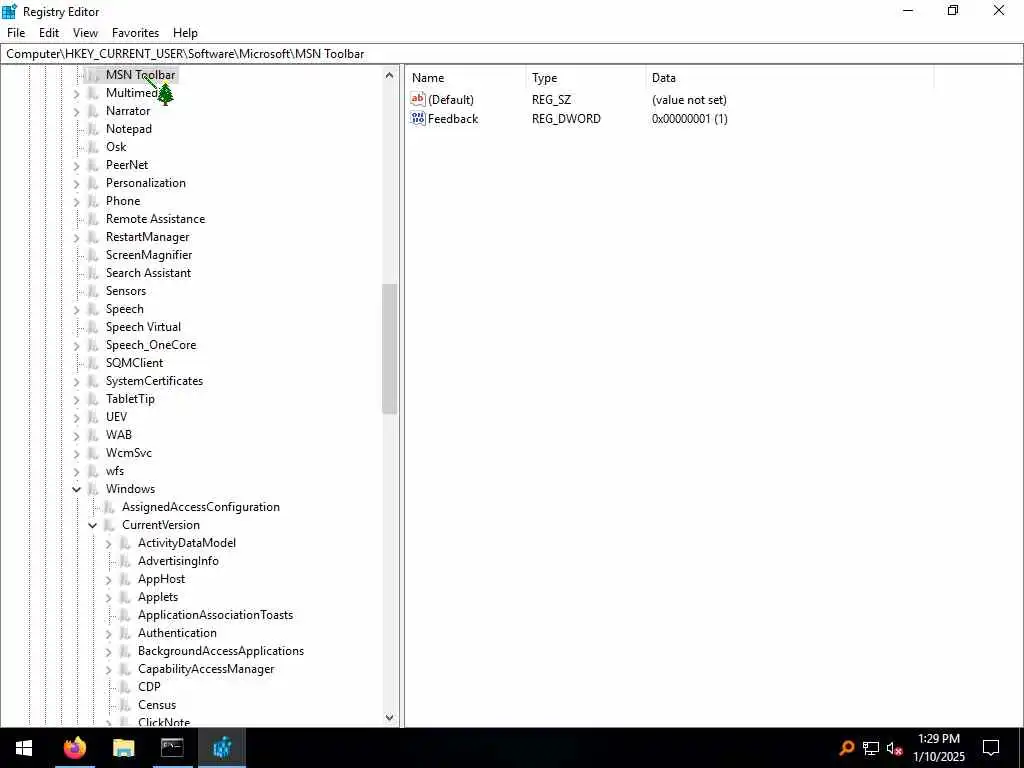Click the CDP key folder icon

126,686
